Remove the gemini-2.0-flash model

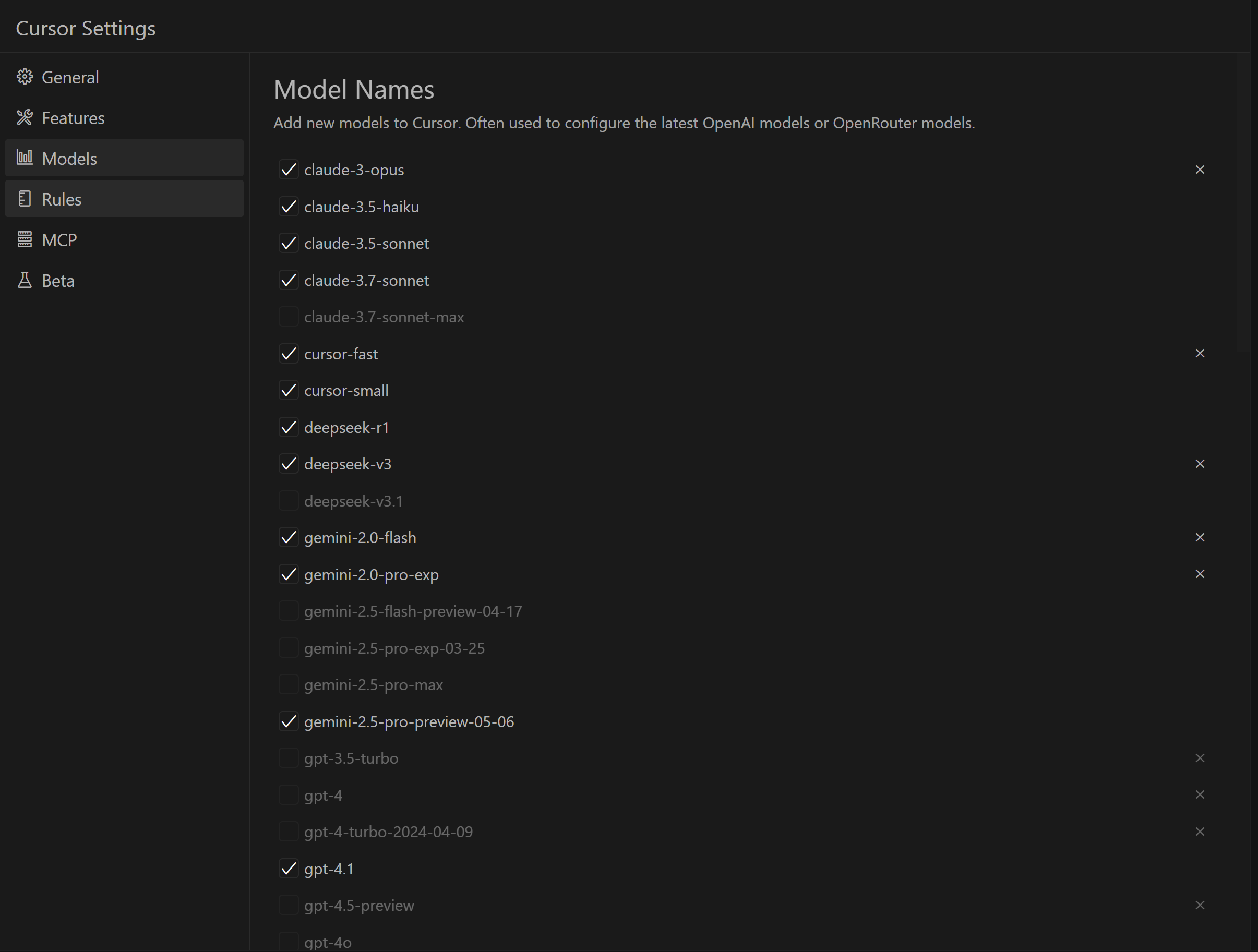[1200, 537]
